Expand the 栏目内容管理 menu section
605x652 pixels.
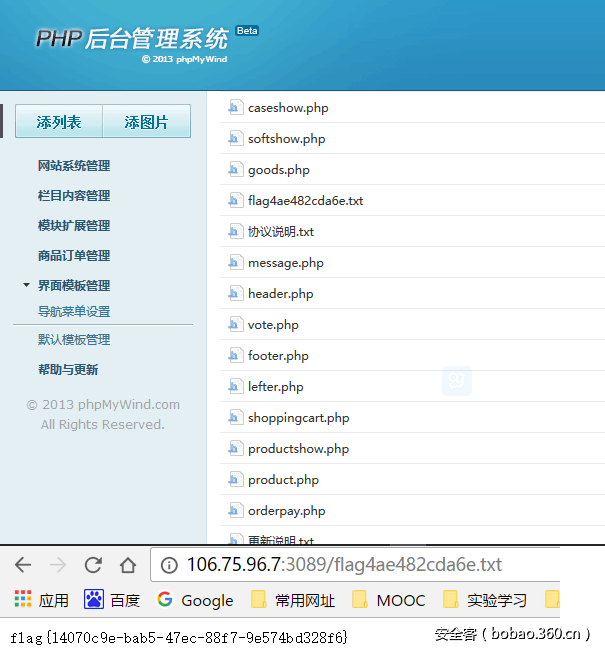[x=74, y=196]
